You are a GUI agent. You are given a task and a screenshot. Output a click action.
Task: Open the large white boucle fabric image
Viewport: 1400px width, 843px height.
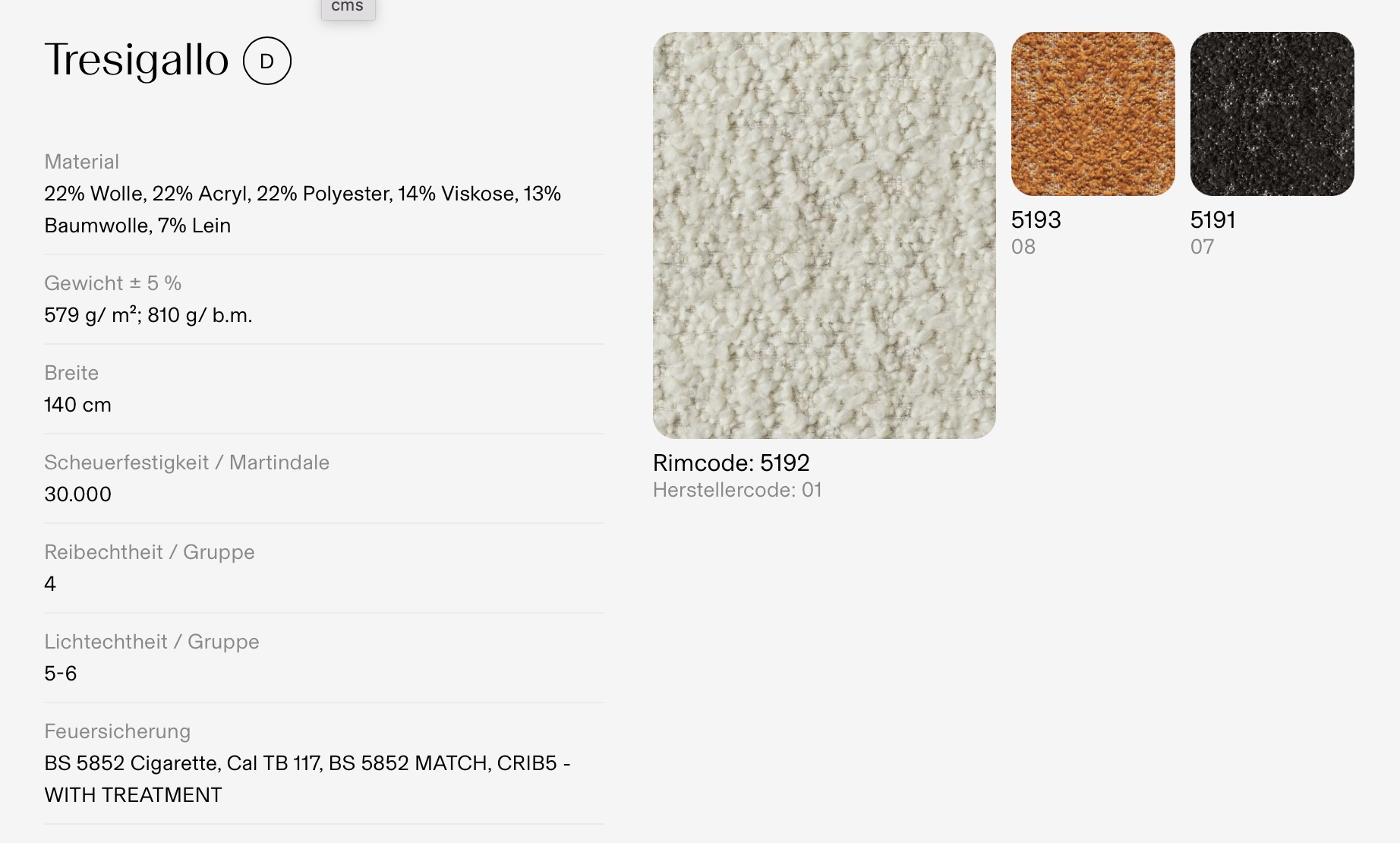pos(824,235)
